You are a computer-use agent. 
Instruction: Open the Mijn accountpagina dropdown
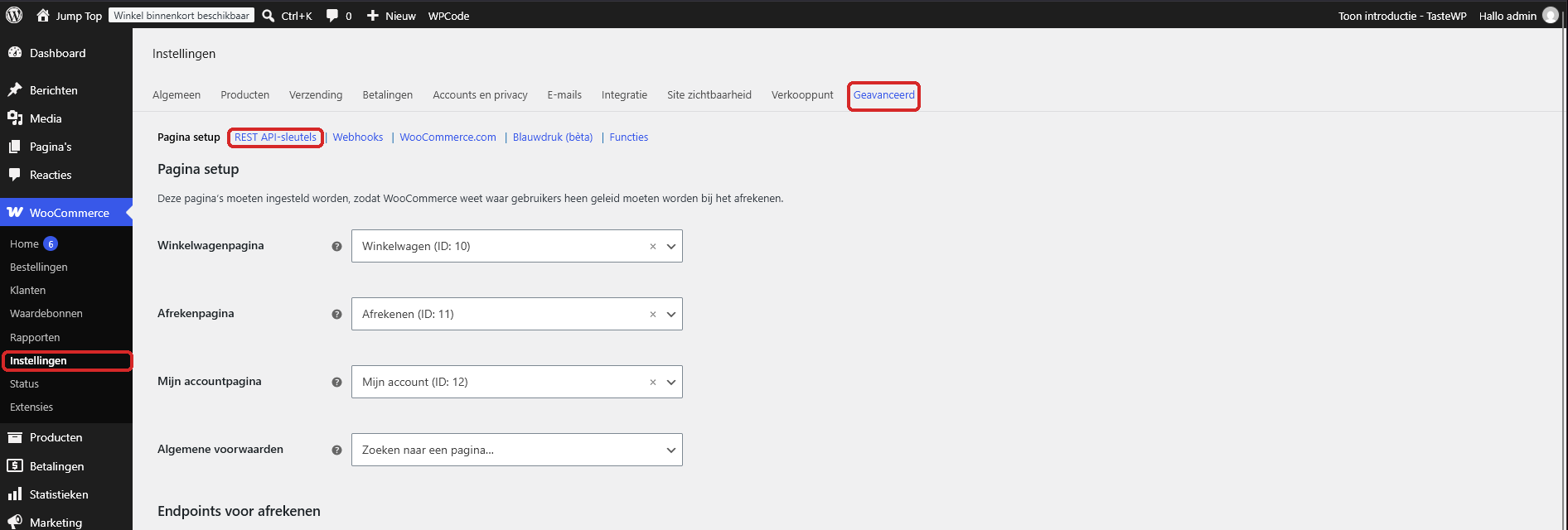point(516,382)
